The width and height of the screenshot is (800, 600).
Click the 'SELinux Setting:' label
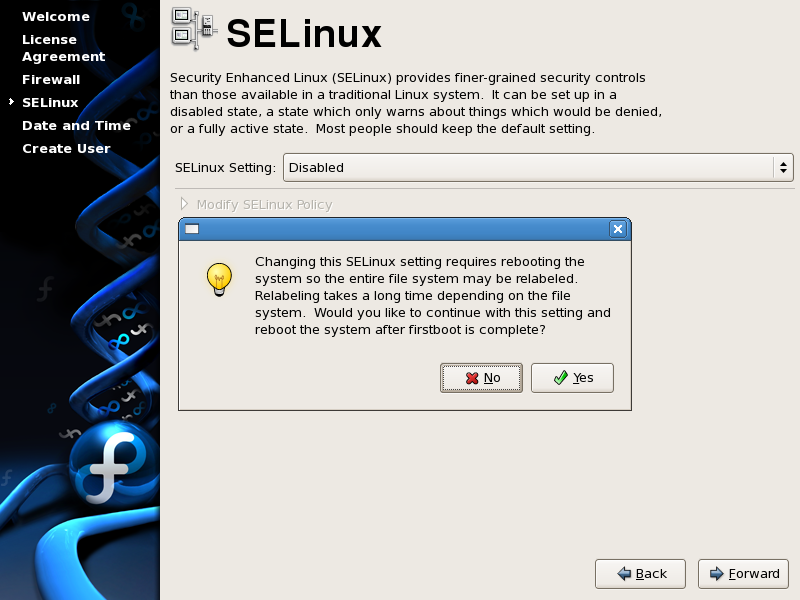pyautogui.click(x=225, y=167)
